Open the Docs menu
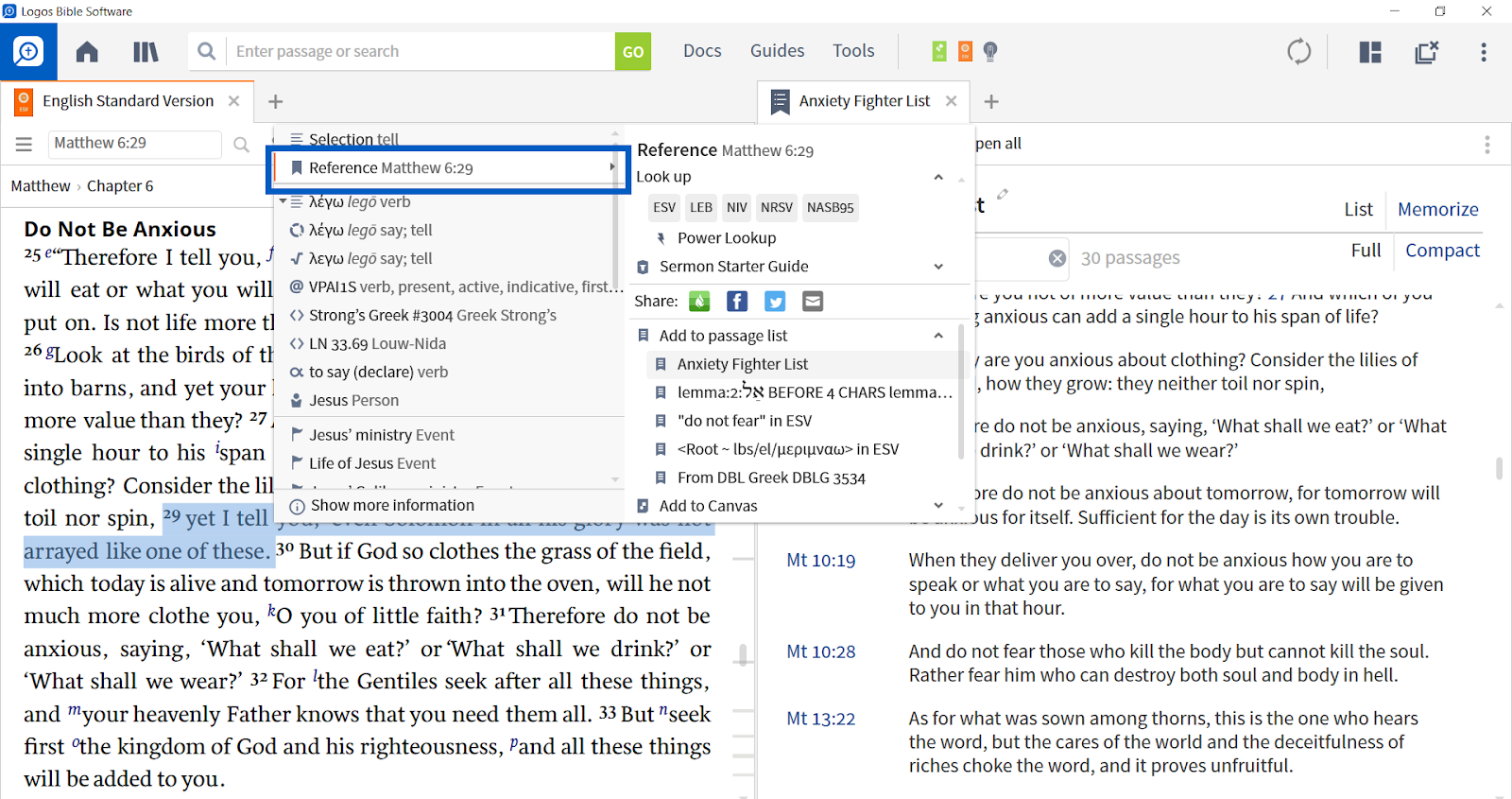Screen dimensions: 1512x799 pos(702,51)
